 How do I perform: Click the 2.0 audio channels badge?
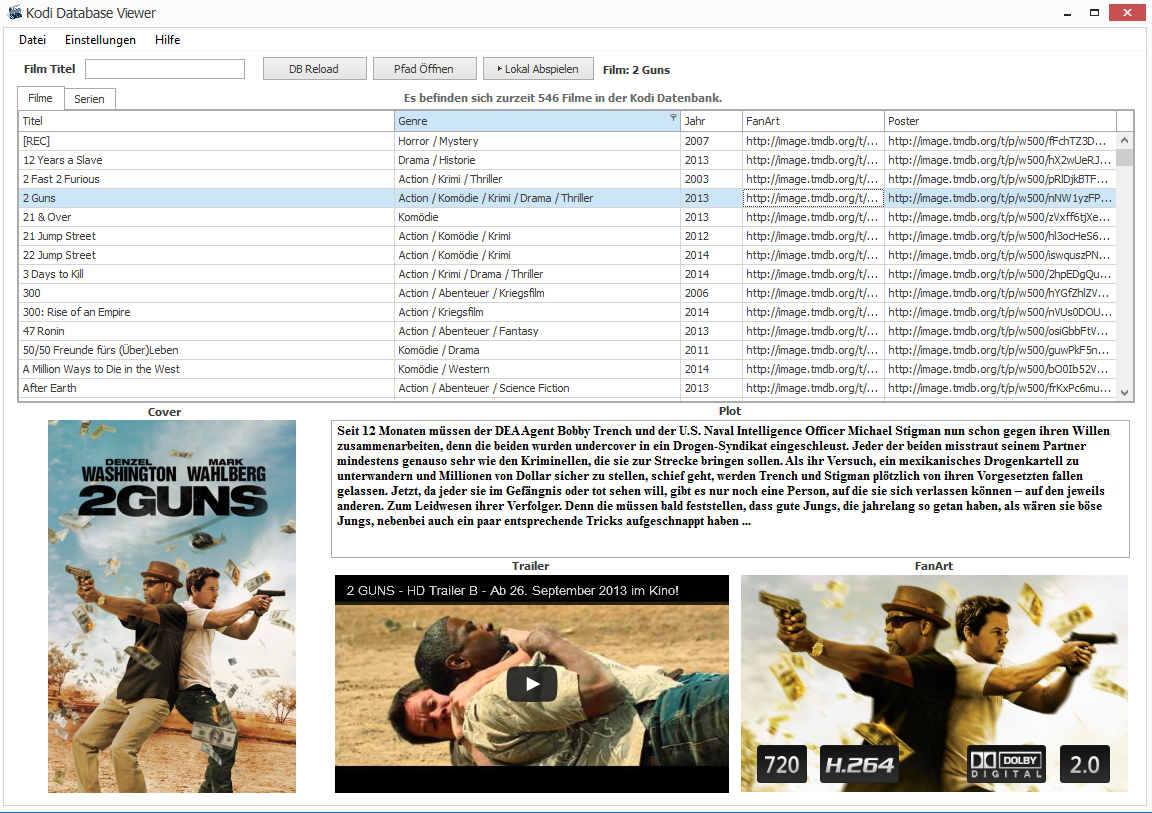point(1084,765)
